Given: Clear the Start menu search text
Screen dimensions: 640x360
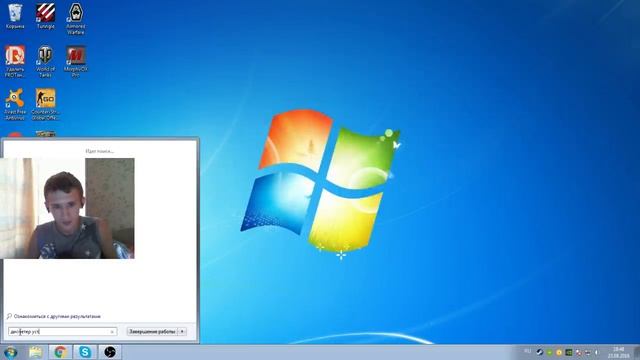Looking at the screenshot, I should pyautogui.click(x=112, y=332).
